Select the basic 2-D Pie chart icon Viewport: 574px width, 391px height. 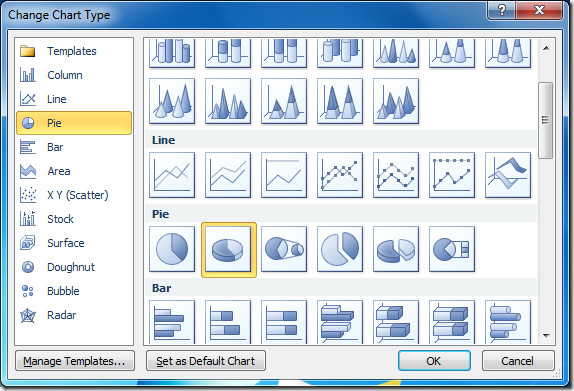coord(172,249)
